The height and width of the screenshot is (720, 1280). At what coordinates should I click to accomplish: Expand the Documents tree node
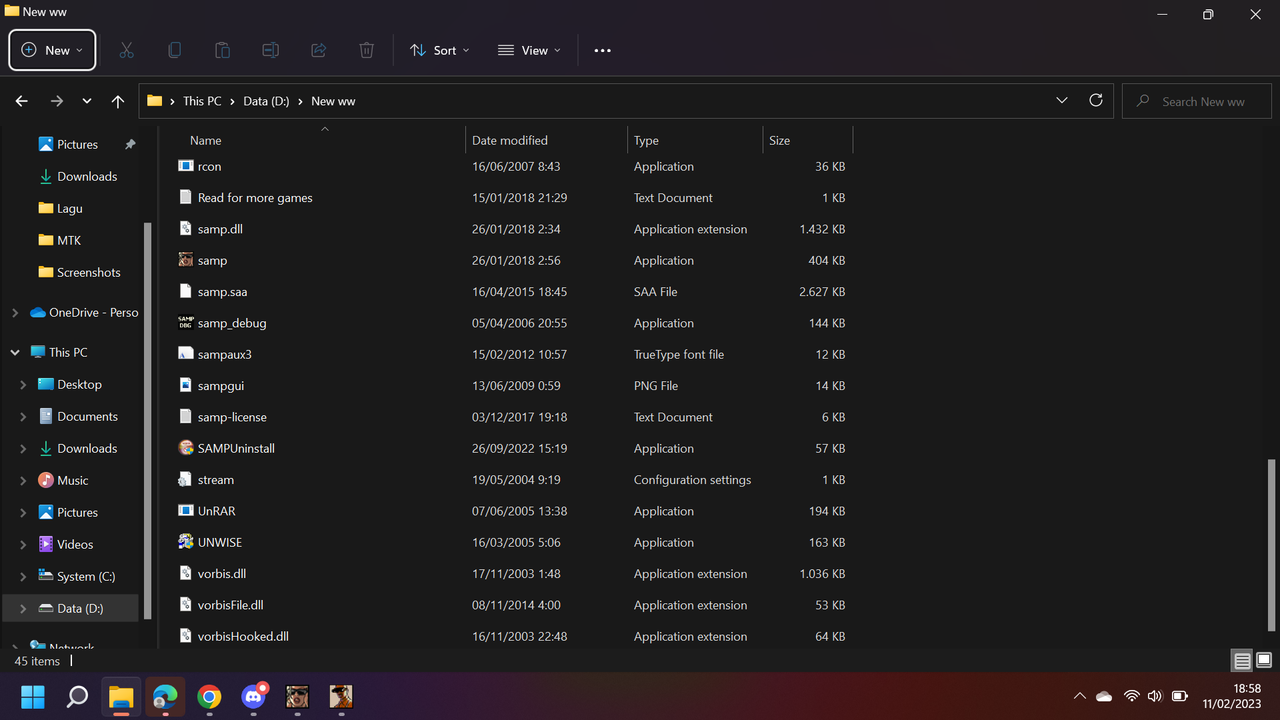[23, 416]
